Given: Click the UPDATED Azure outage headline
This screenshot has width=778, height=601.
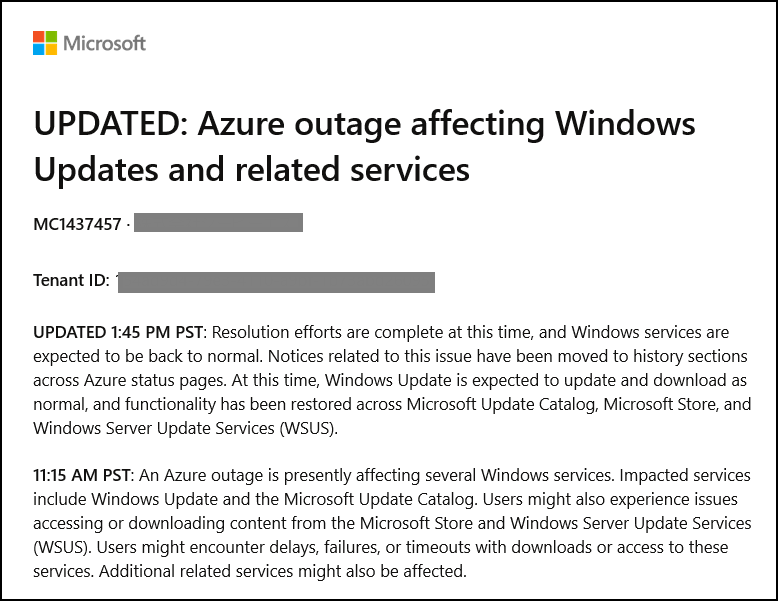Looking at the screenshot, I should (x=364, y=146).
